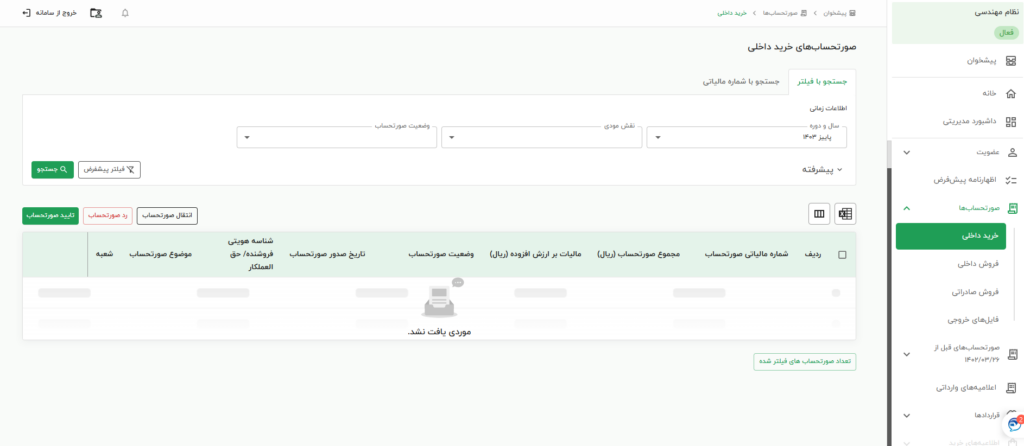Screen dimensions: 1024x446
Task: Tick the select-all checkbox in table header
Action: tap(842, 255)
